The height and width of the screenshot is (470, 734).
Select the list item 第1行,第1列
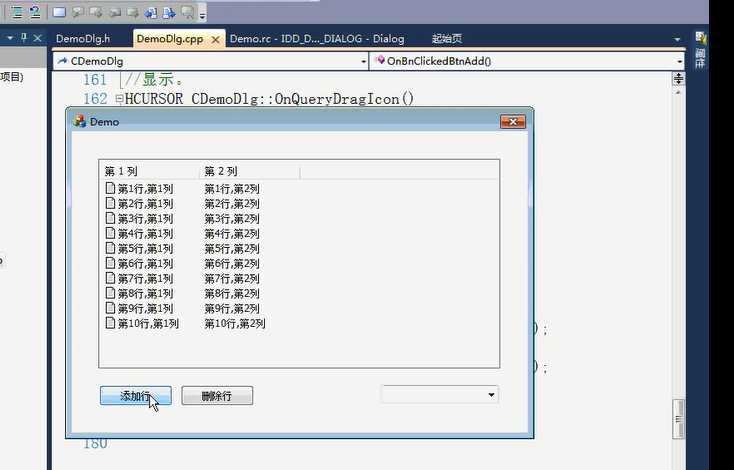click(145, 189)
